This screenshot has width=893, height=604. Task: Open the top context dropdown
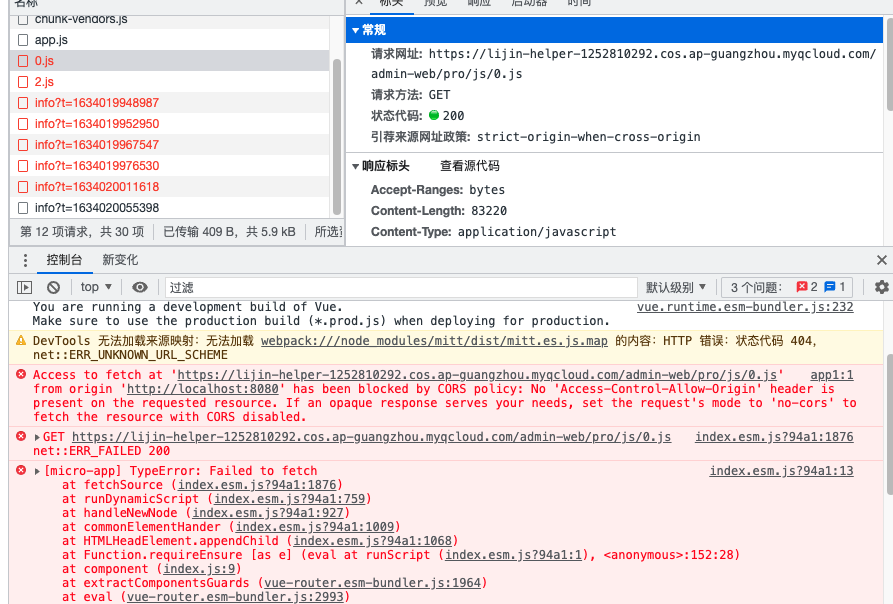coord(96,287)
